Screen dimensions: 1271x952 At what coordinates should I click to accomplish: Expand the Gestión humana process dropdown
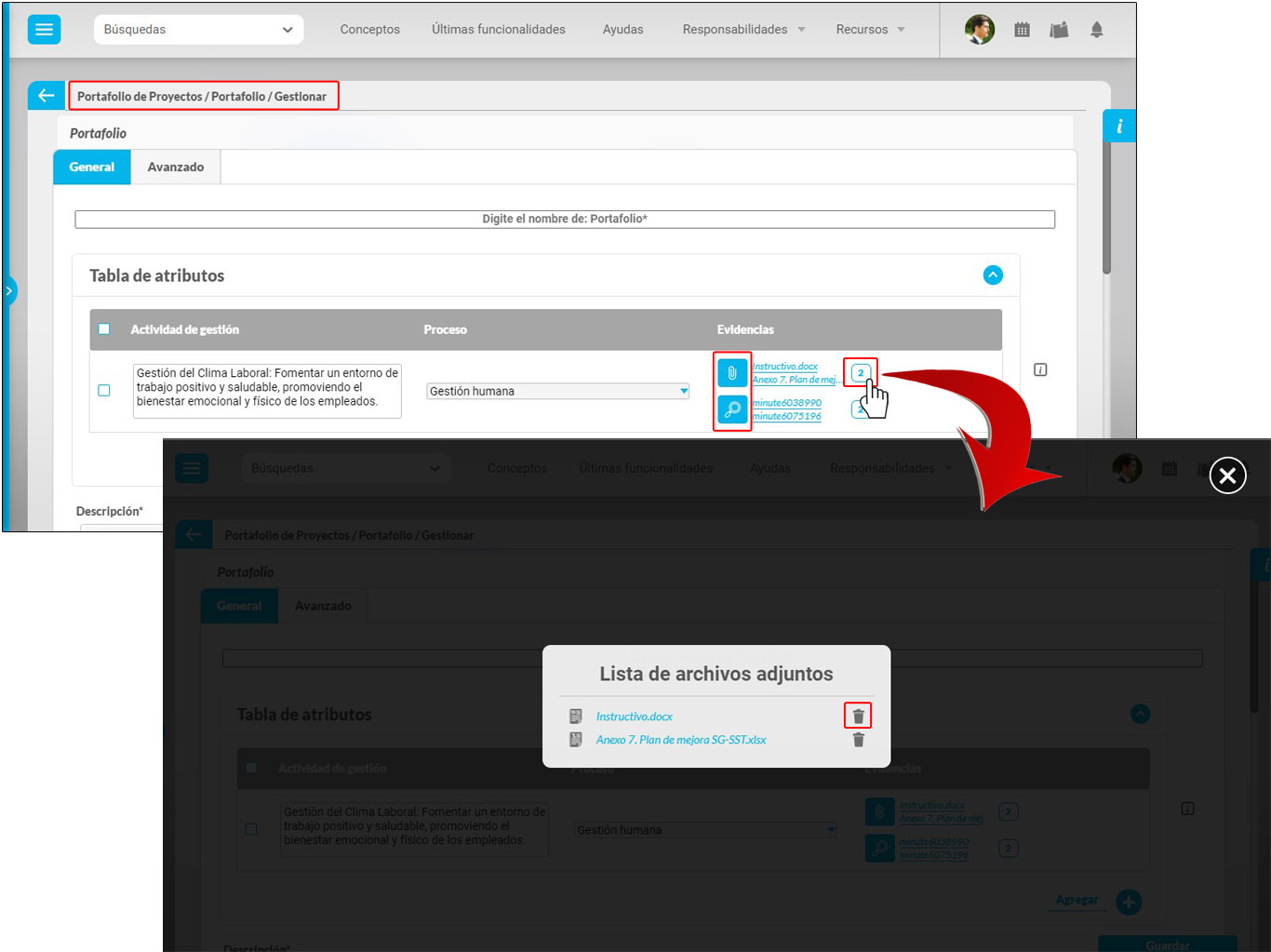(x=557, y=391)
